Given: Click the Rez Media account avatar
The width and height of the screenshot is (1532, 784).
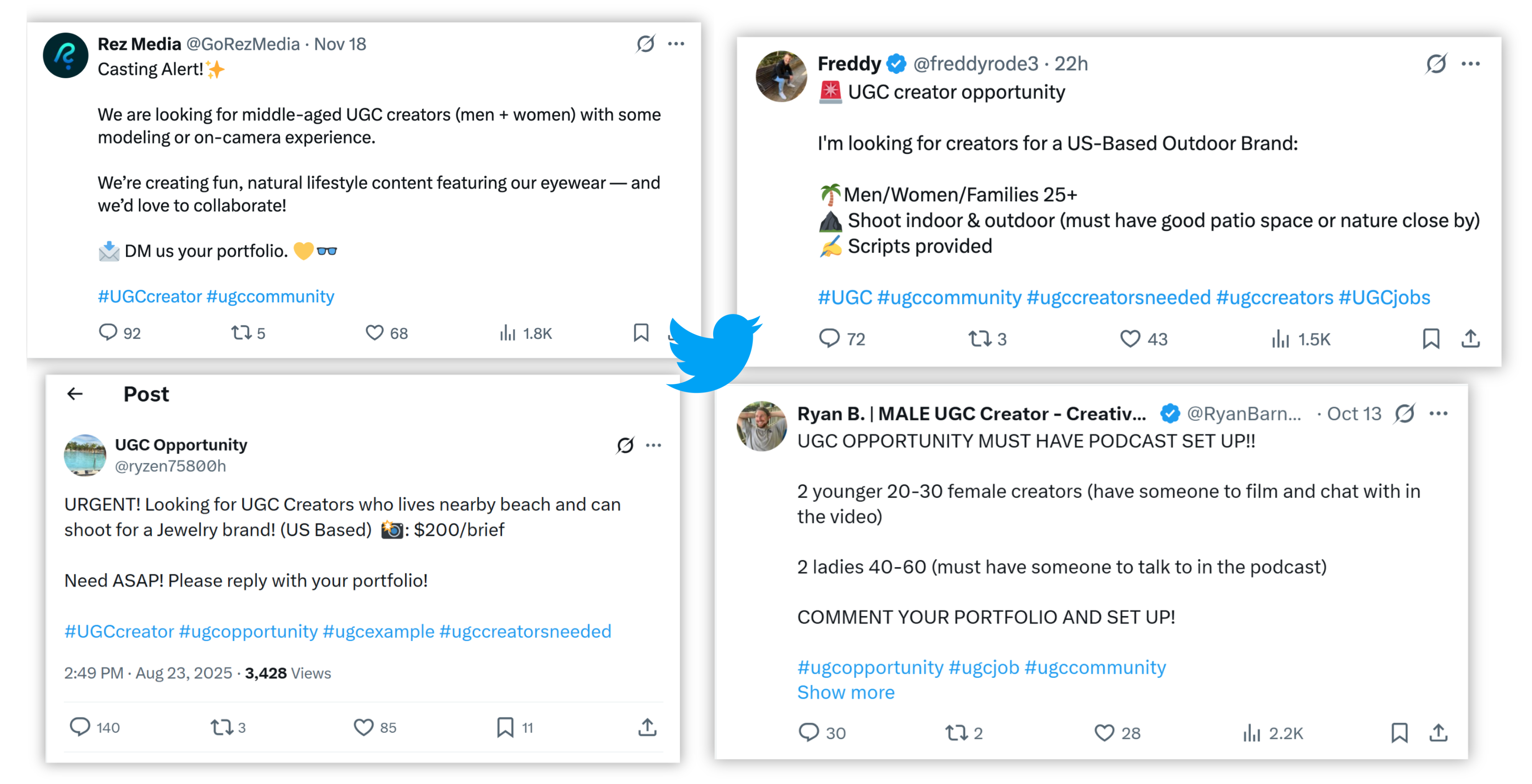Looking at the screenshot, I should [65, 55].
